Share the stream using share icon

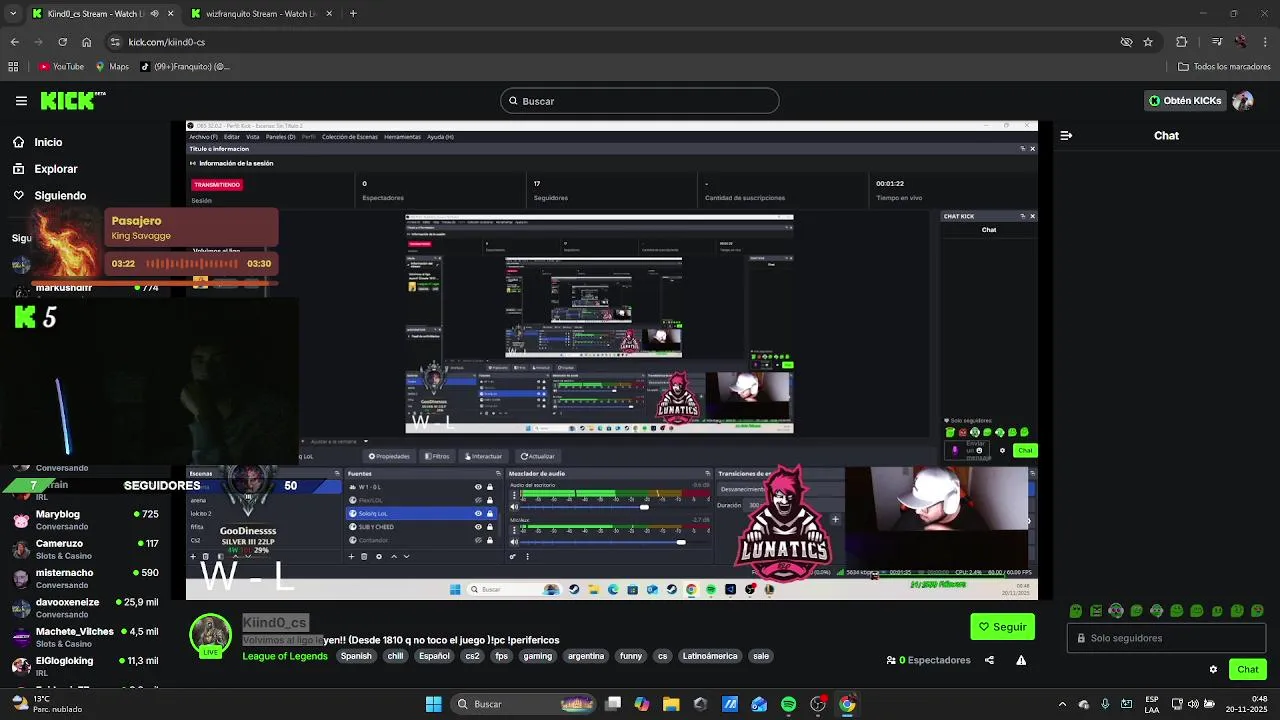tap(989, 660)
